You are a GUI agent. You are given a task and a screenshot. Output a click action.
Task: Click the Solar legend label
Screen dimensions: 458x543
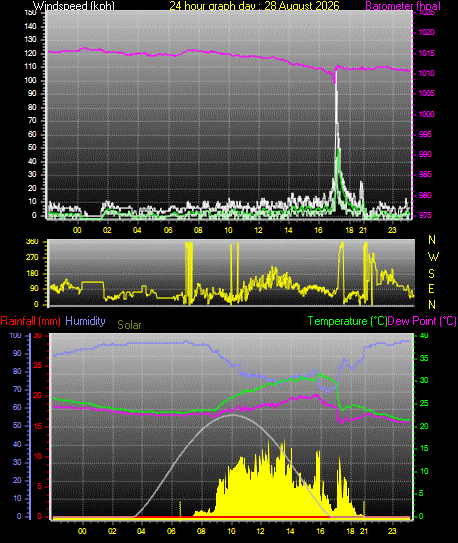(x=129, y=325)
